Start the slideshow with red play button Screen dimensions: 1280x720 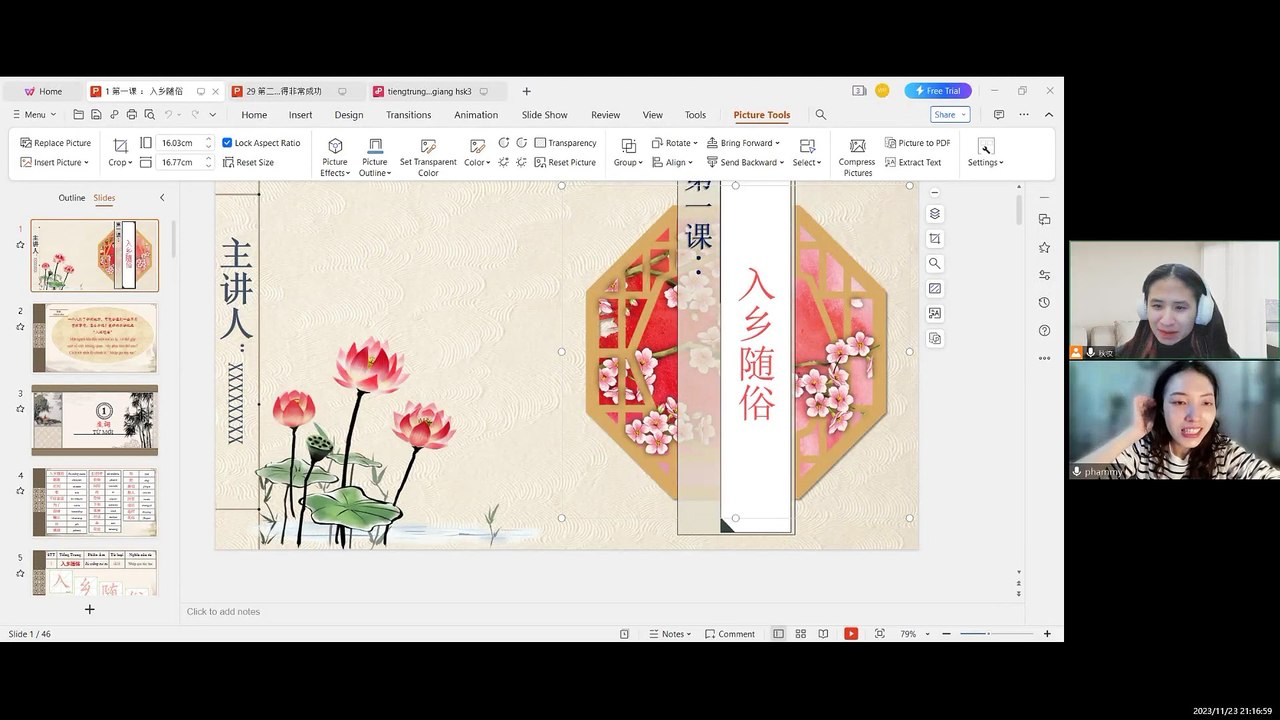pyautogui.click(x=851, y=634)
